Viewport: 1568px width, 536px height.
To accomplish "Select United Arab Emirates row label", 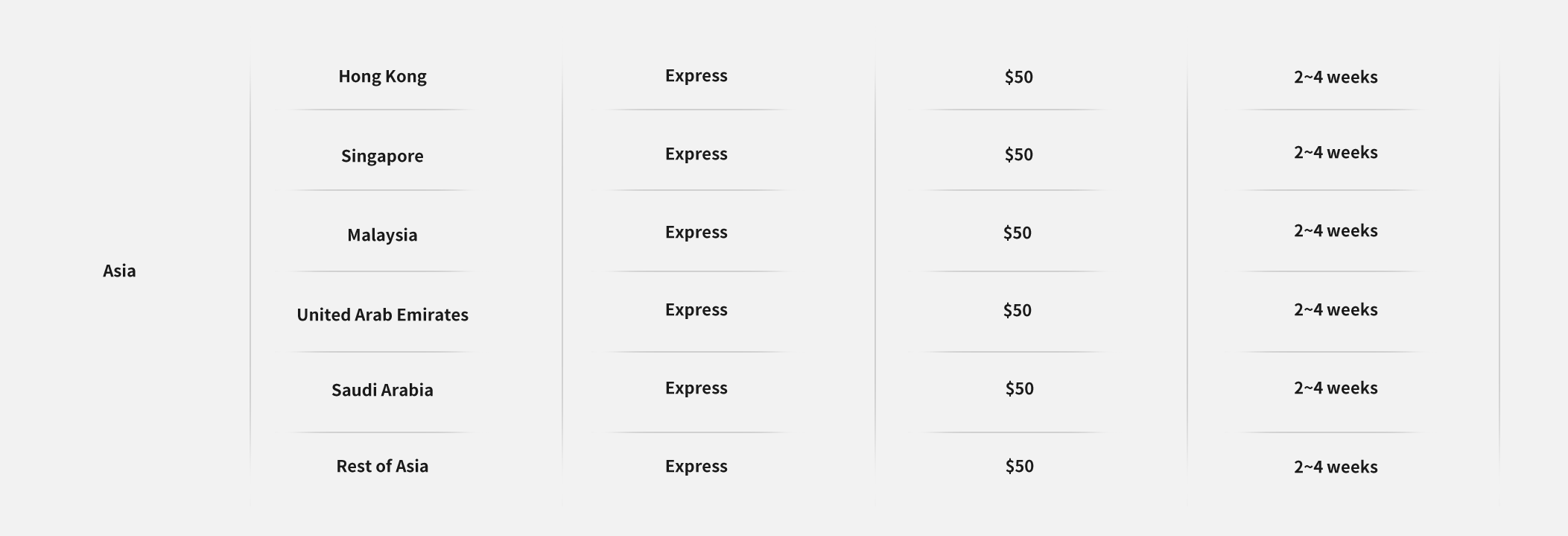I will (x=382, y=315).
